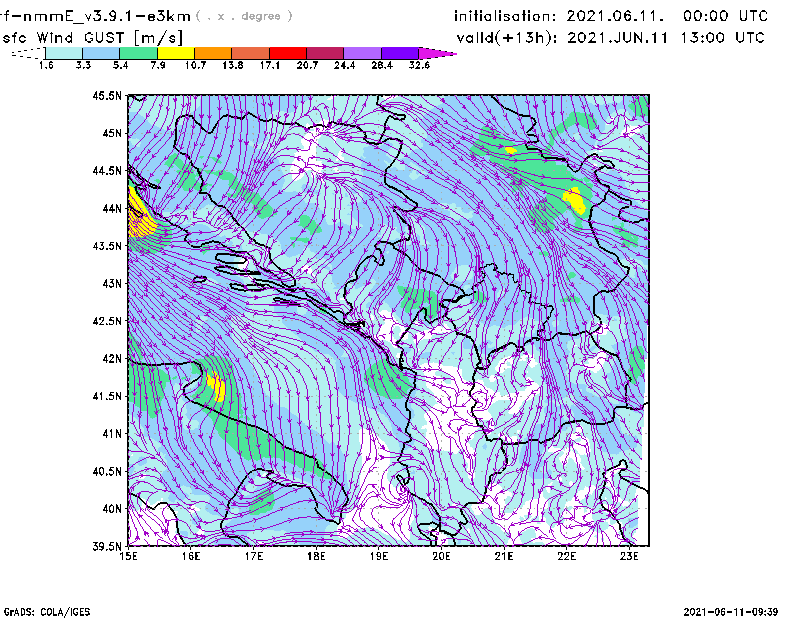Click the legend value 10.7
This screenshot has width=800, height=618.
click(195, 65)
